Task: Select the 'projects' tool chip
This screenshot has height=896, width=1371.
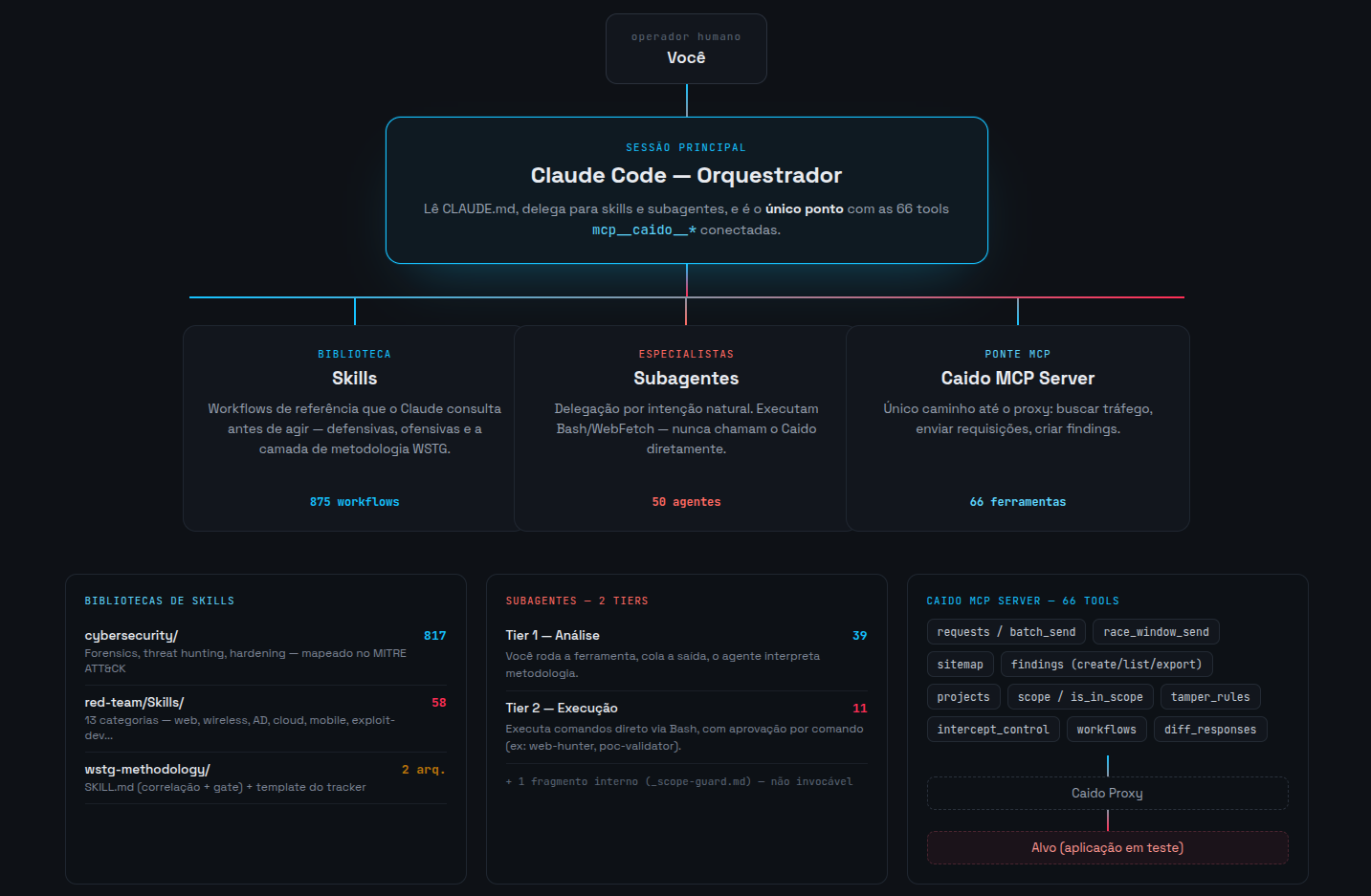Action: pyautogui.click(x=963, y=697)
